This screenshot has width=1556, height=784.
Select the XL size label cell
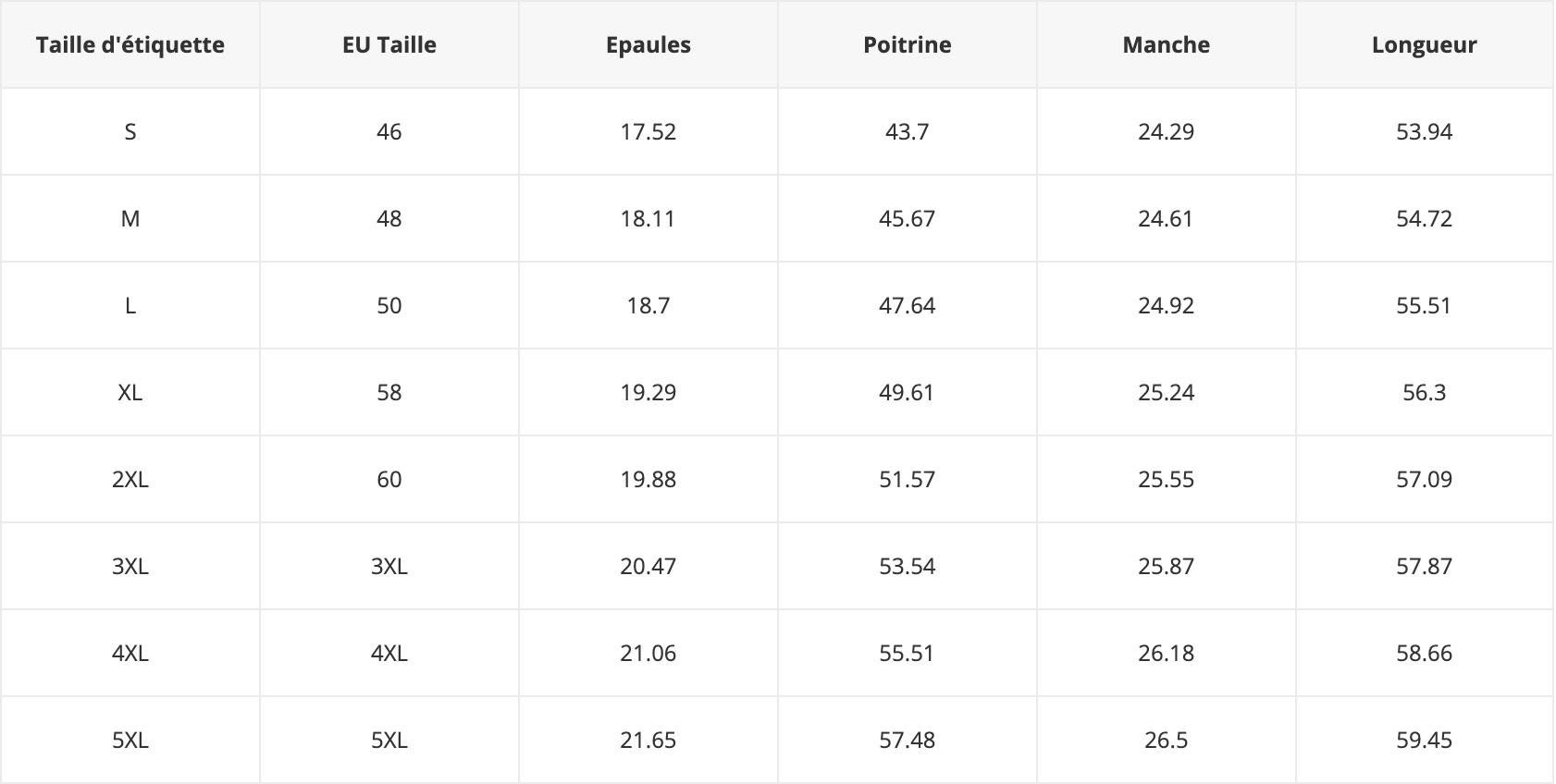[x=130, y=392]
